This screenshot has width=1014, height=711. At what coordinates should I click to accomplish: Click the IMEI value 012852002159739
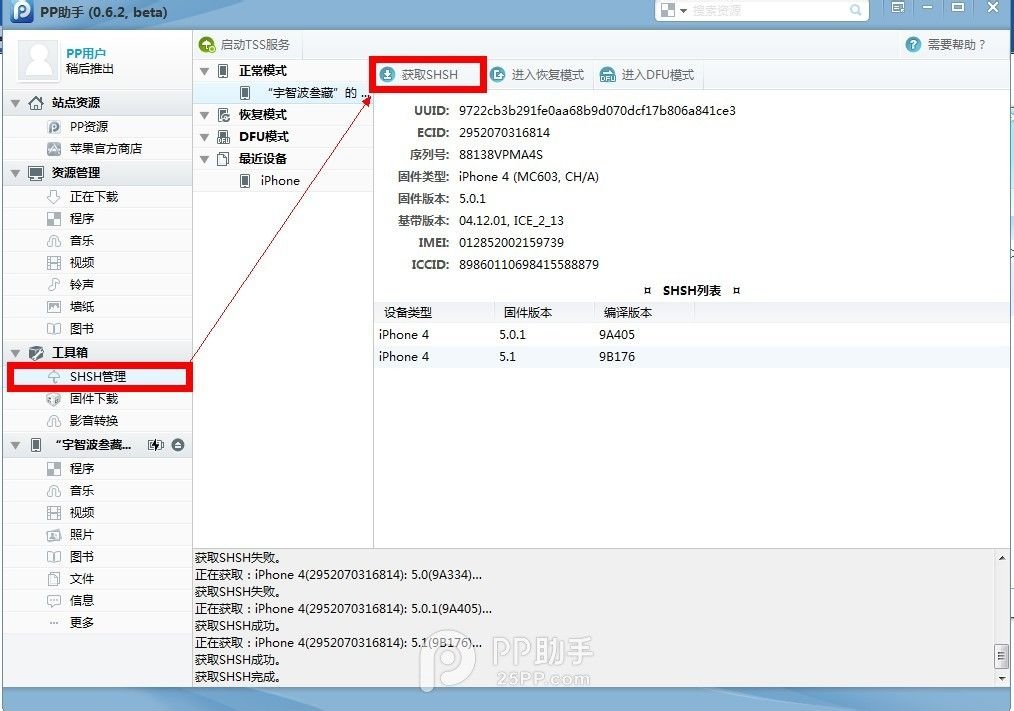pos(511,243)
